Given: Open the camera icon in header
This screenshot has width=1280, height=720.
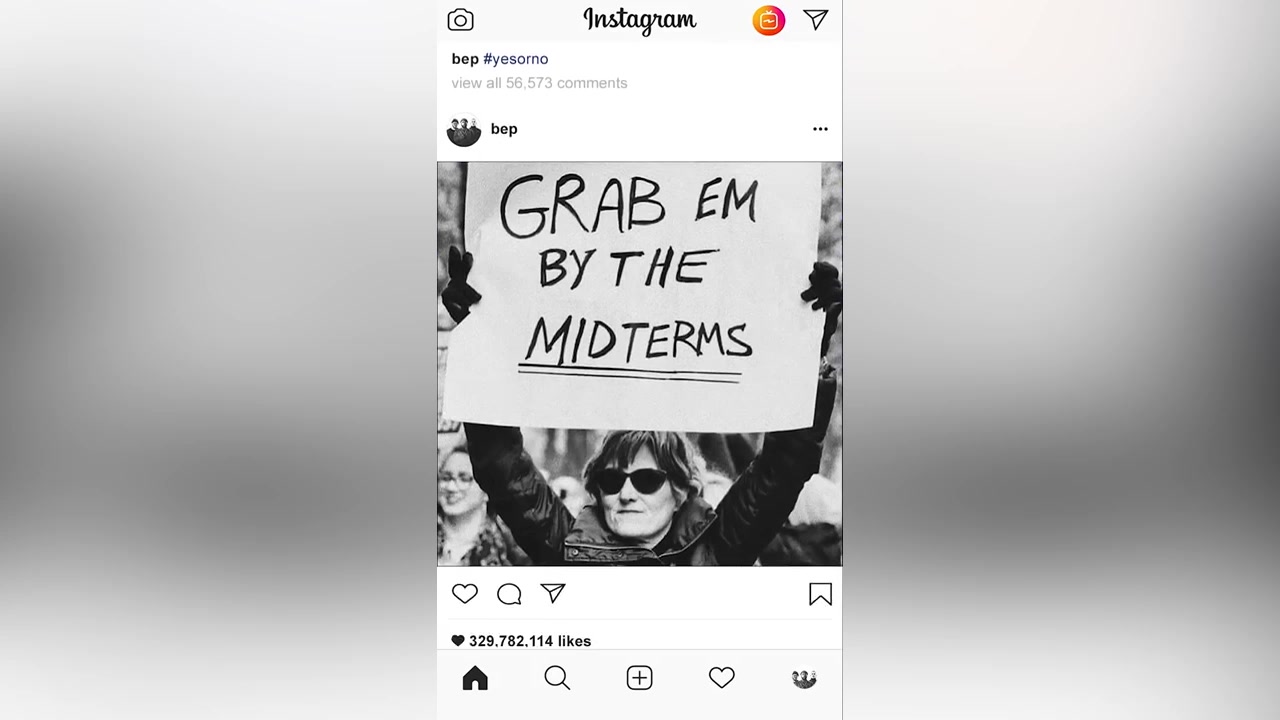Looking at the screenshot, I should point(460,20).
